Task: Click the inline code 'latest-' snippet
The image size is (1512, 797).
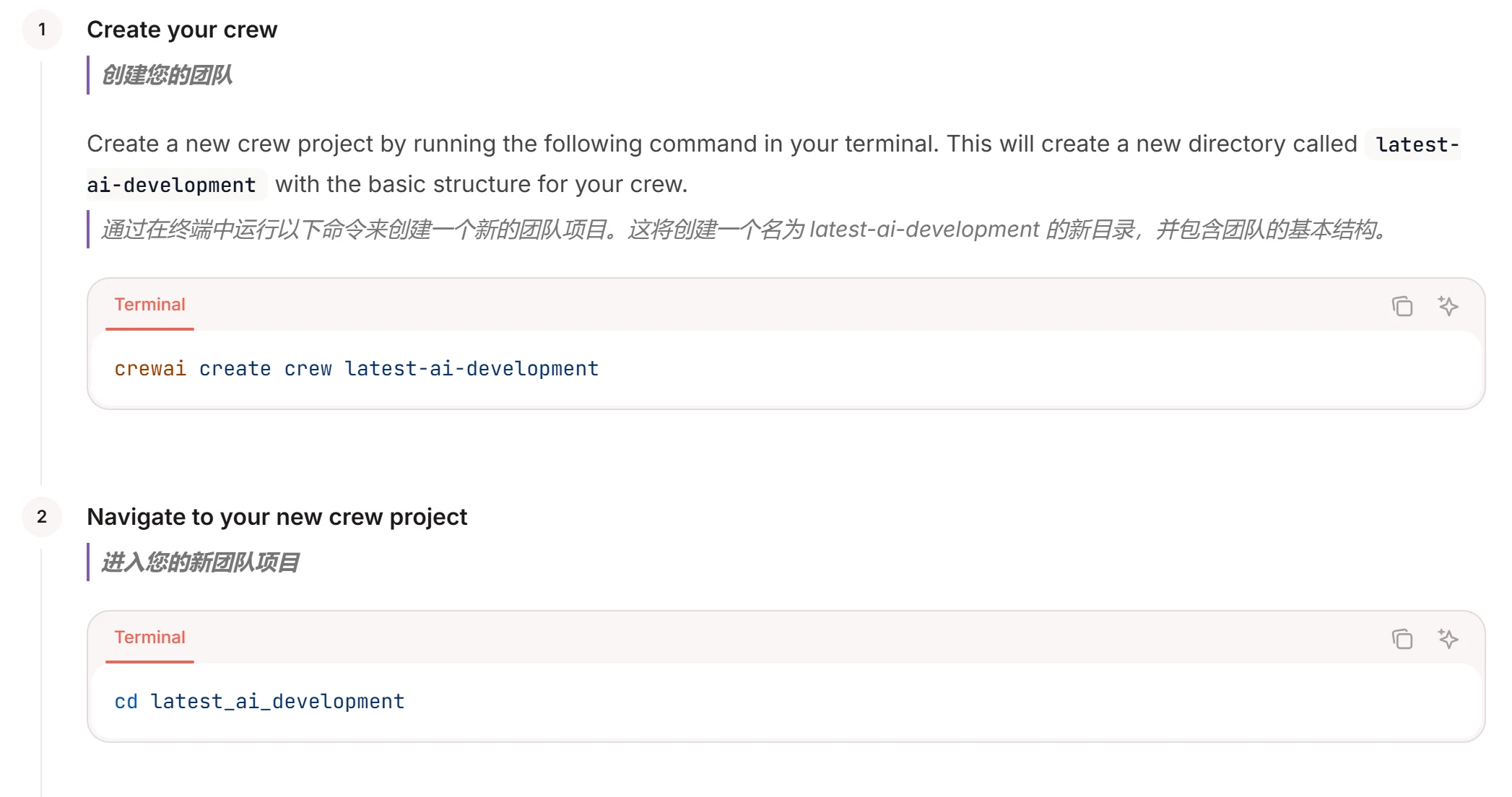Action: click(x=1417, y=144)
